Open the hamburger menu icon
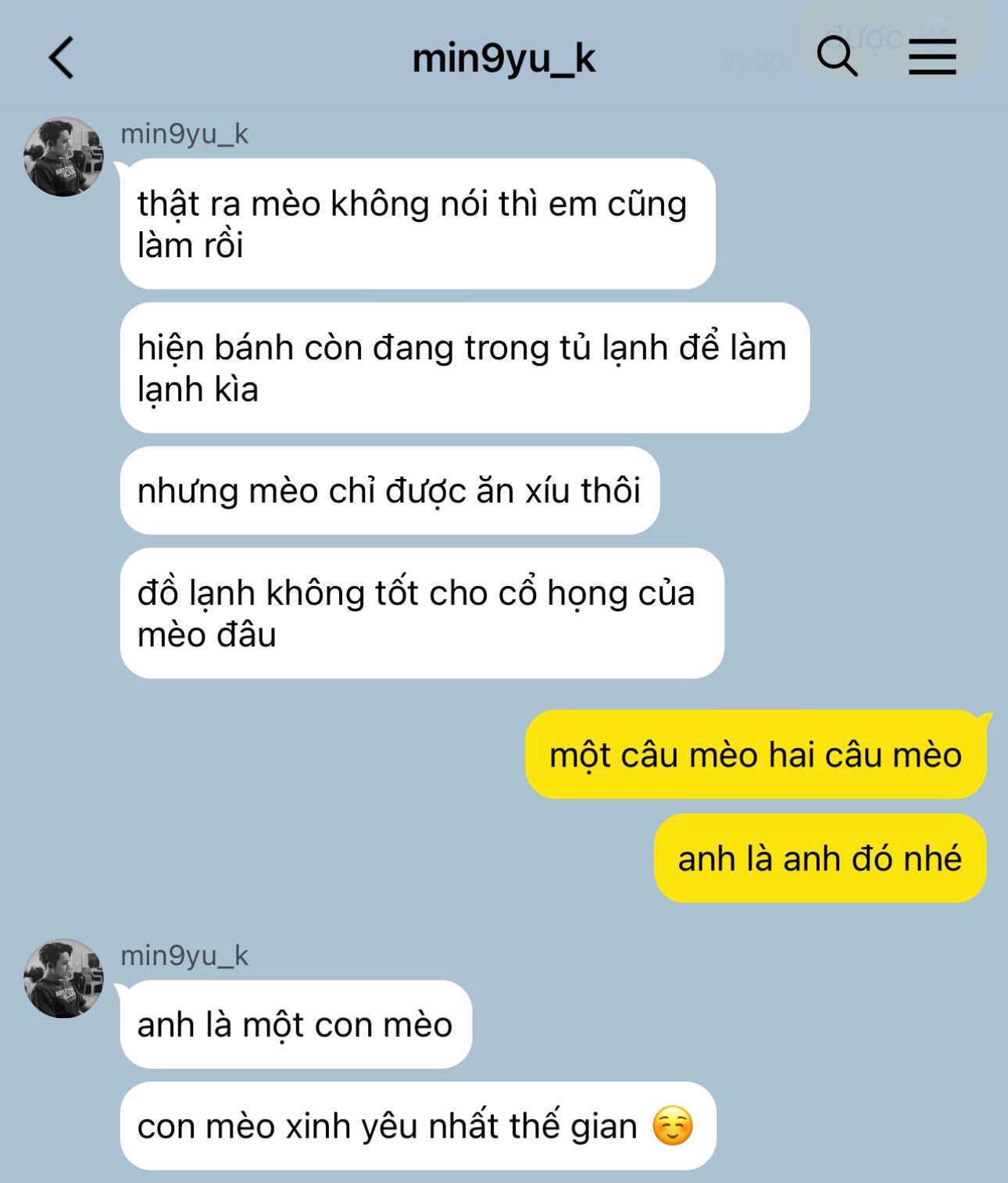The width and height of the screenshot is (1008, 1183). pyautogui.click(x=932, y=56)
